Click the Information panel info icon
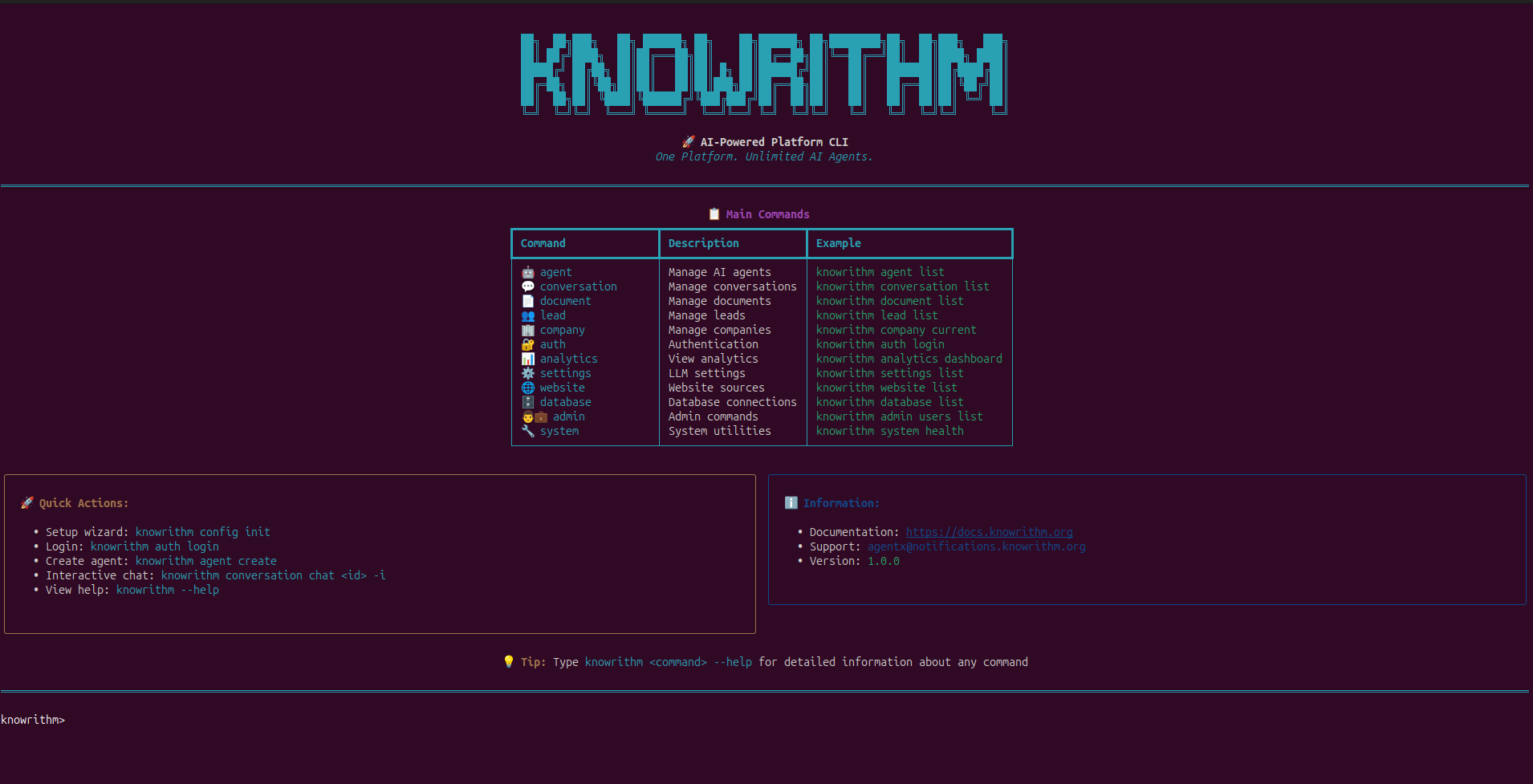The height and width of the screenshot is (784, 1533). click(791, 502)
